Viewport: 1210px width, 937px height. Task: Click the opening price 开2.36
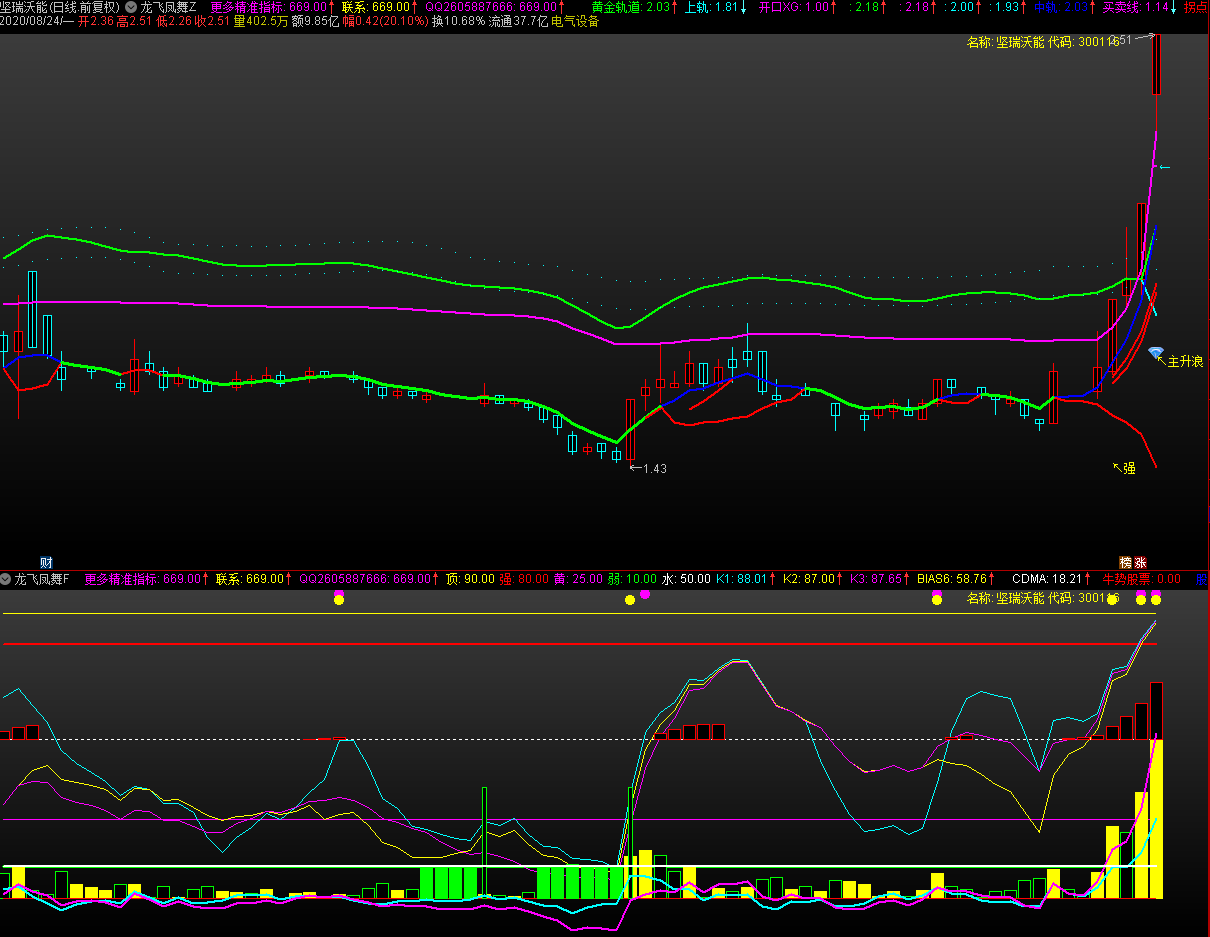click(x=96, y=21)
